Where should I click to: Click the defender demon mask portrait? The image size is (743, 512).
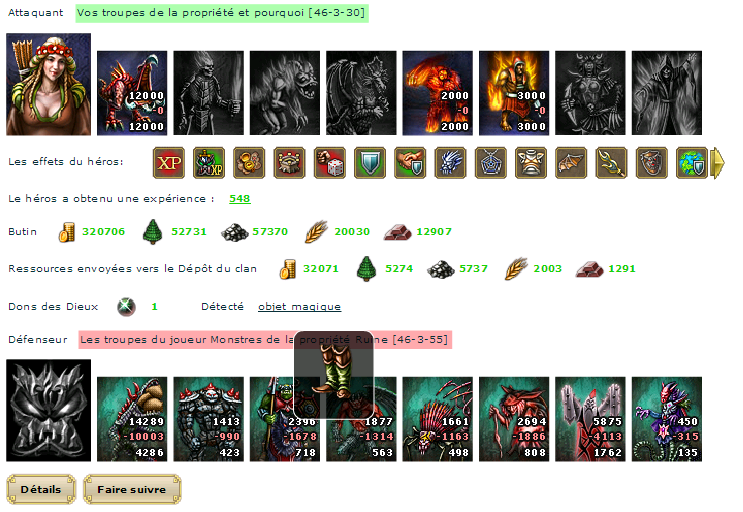[48, 410]
